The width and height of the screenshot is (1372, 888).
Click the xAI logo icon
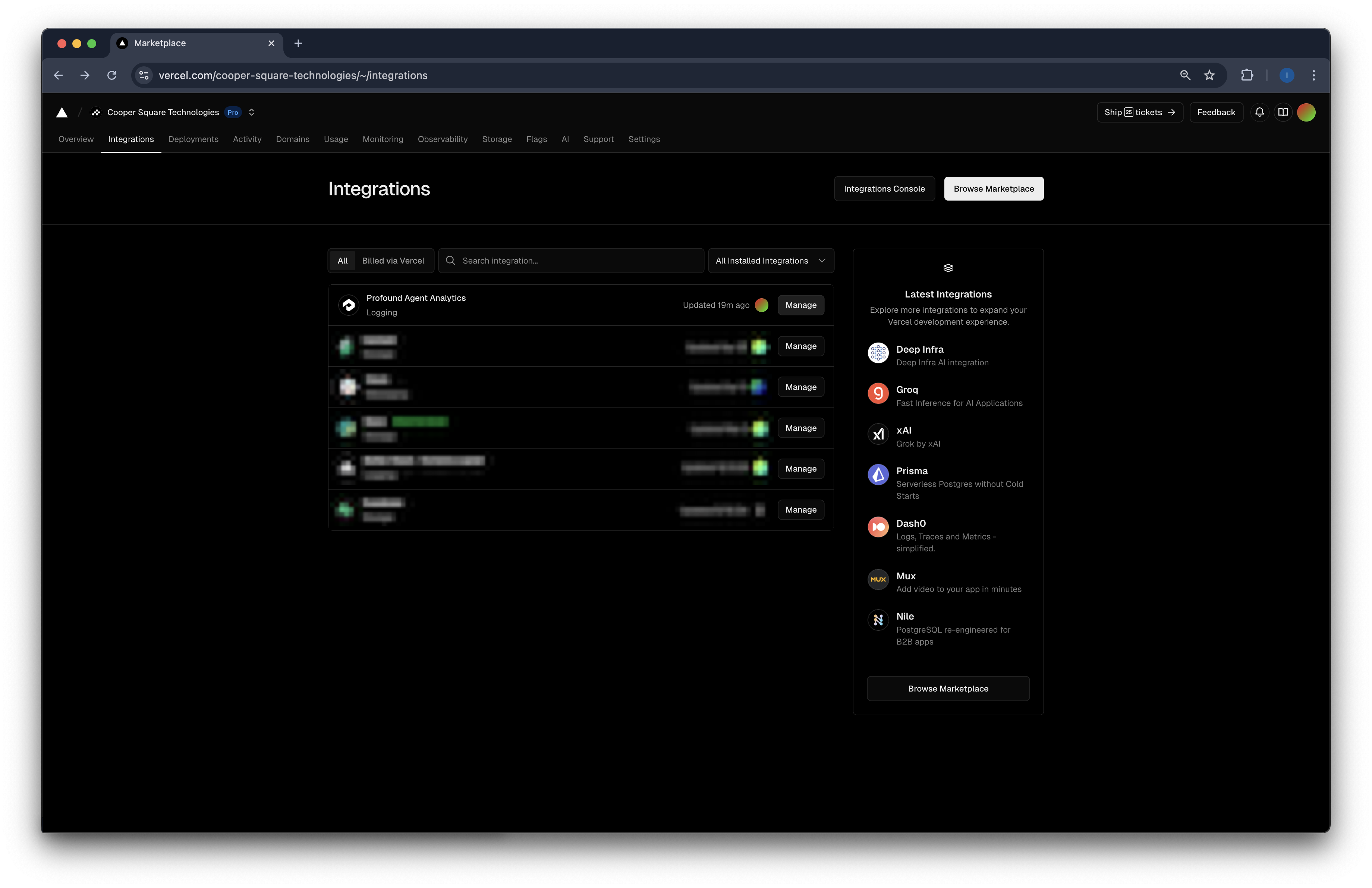(878, 434)
